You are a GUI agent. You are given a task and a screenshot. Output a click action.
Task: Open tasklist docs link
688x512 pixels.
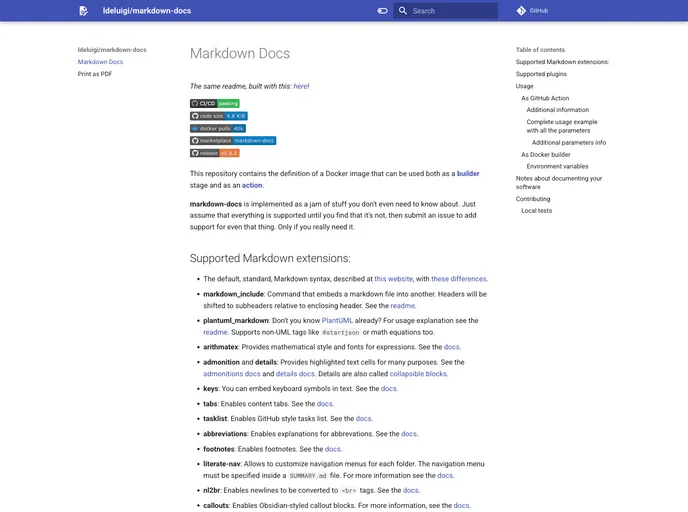pos(363,419)
